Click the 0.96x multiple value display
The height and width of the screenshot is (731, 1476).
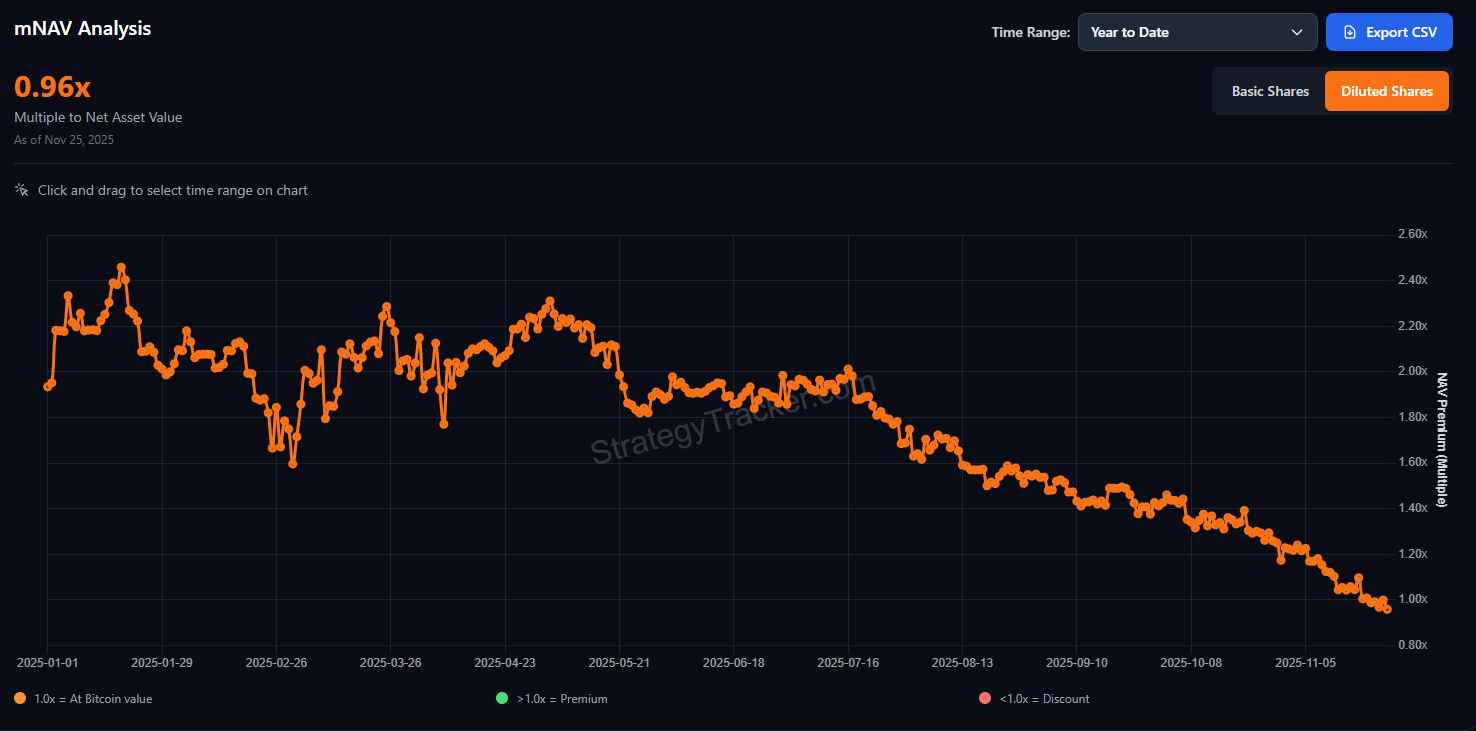click(x=51, y=86)
